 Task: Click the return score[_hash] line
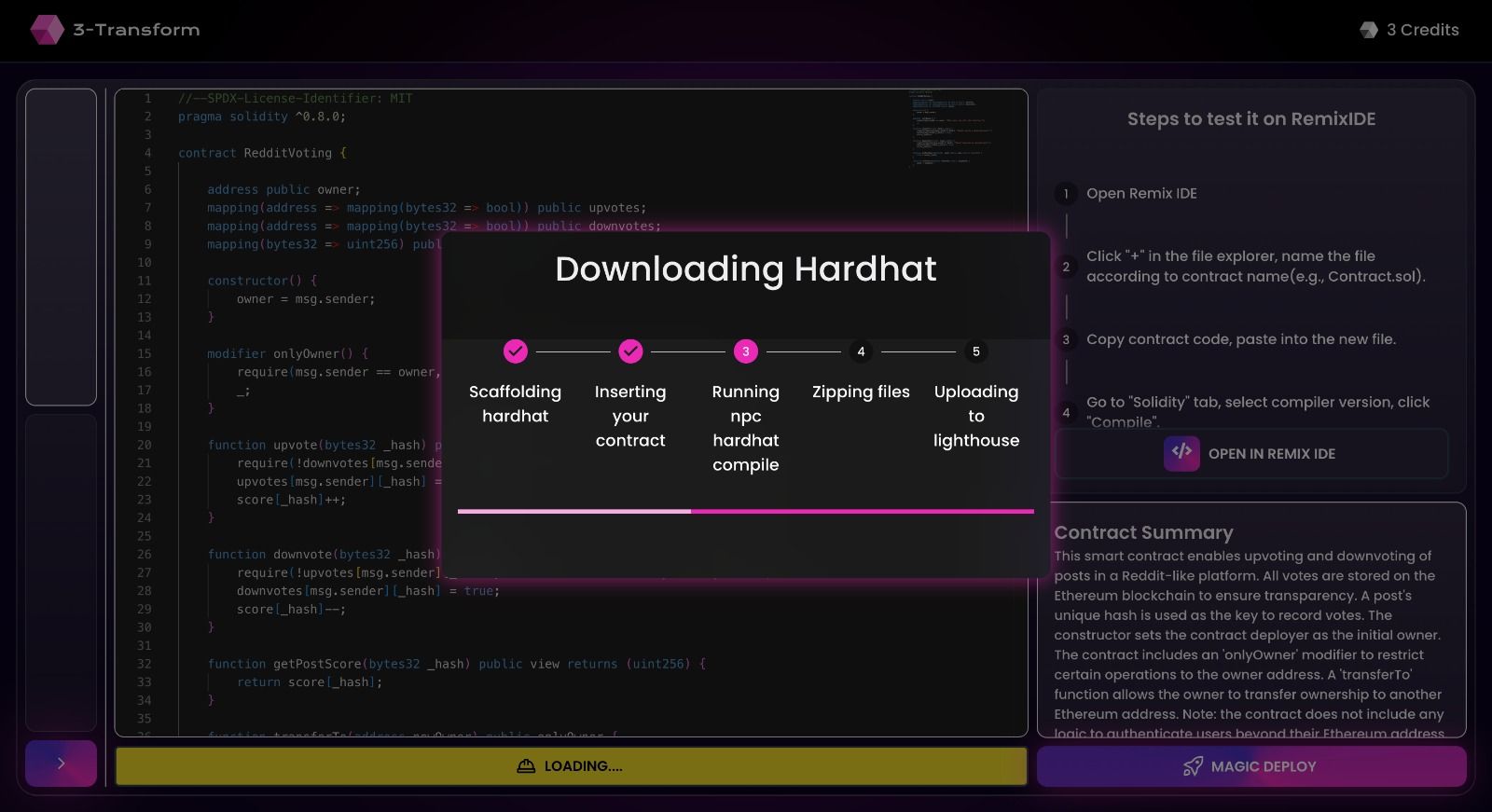click(x=310, y=682)
